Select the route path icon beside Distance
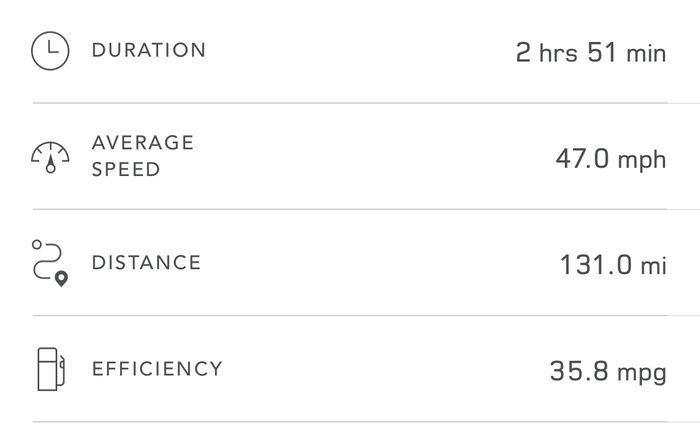This screenshot has width=700, height=424. 50,263
